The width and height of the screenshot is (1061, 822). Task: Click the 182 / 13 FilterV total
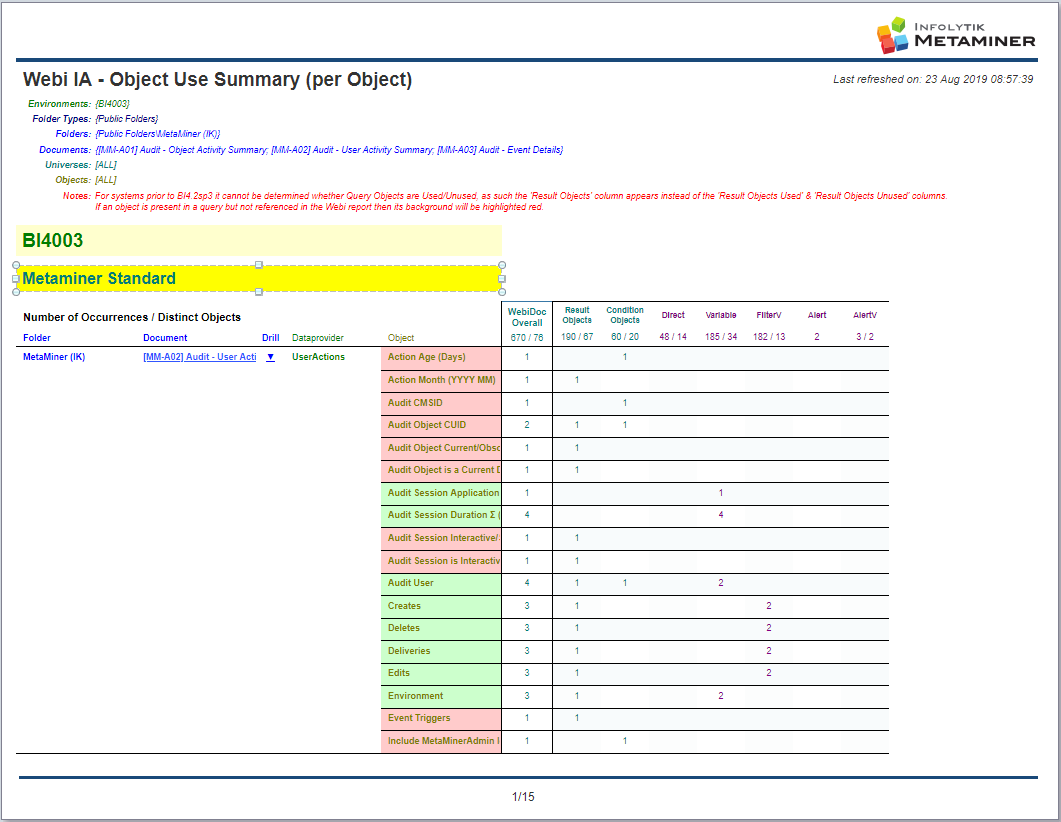(769, 337)
